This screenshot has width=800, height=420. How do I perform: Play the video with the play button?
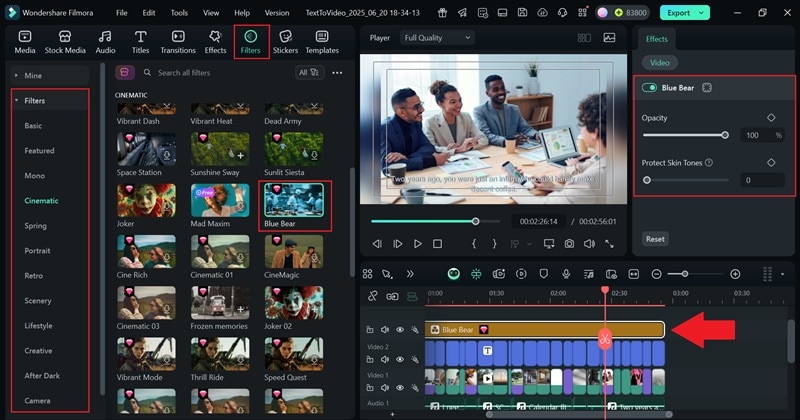point(417,244)
